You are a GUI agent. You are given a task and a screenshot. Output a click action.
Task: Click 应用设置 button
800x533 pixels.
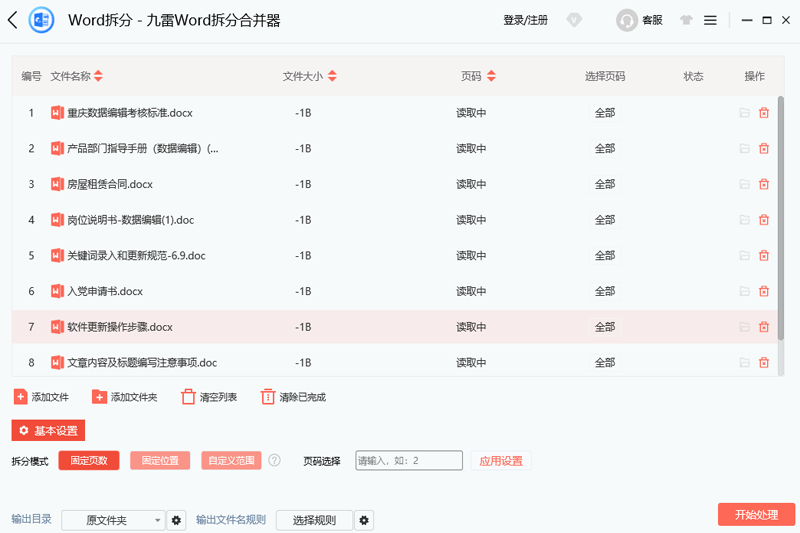501,461
